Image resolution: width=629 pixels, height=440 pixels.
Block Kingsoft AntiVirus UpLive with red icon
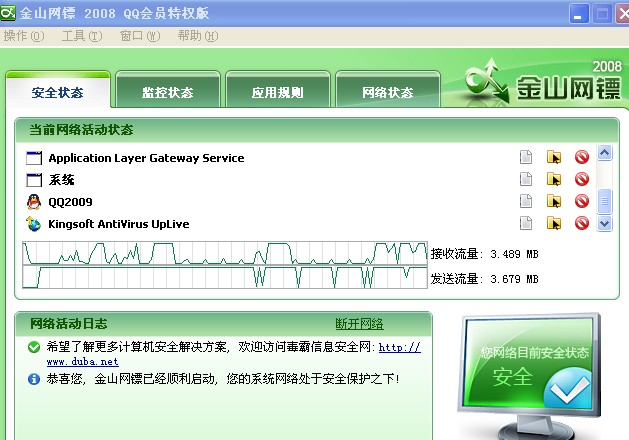tap(582, 223)
